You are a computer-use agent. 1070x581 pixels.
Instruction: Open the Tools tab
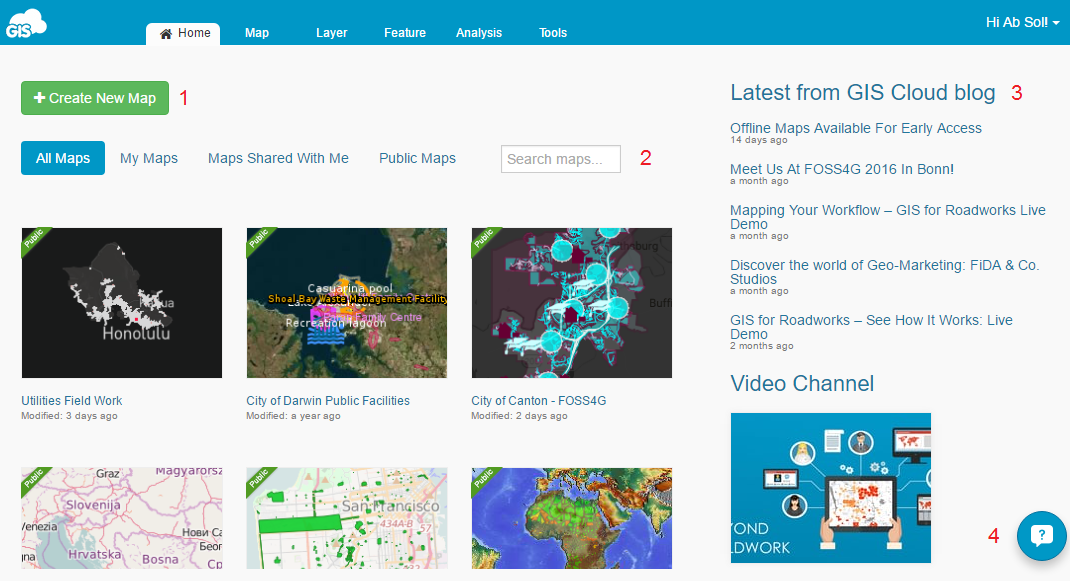point(553,33)
